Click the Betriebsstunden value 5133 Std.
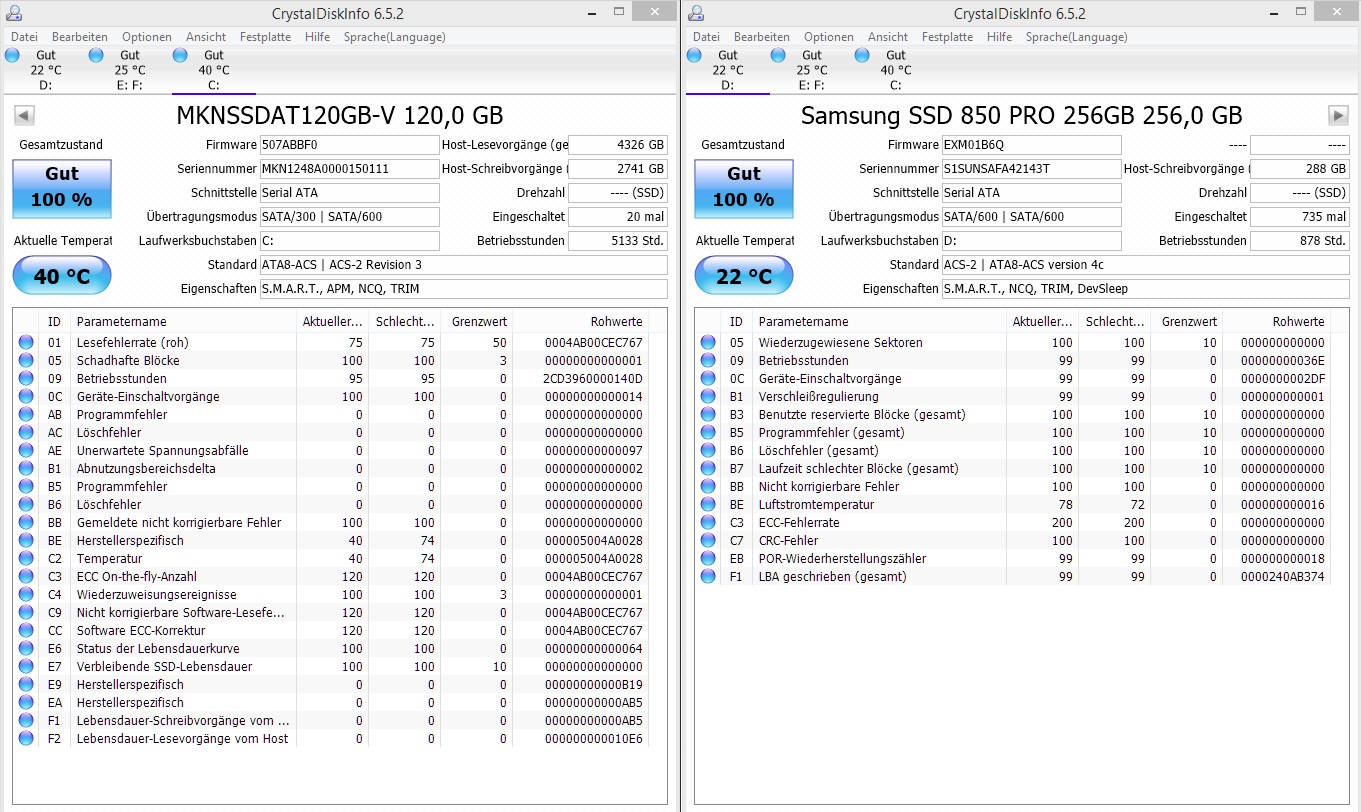The image size is (1361, 812). 617,241
